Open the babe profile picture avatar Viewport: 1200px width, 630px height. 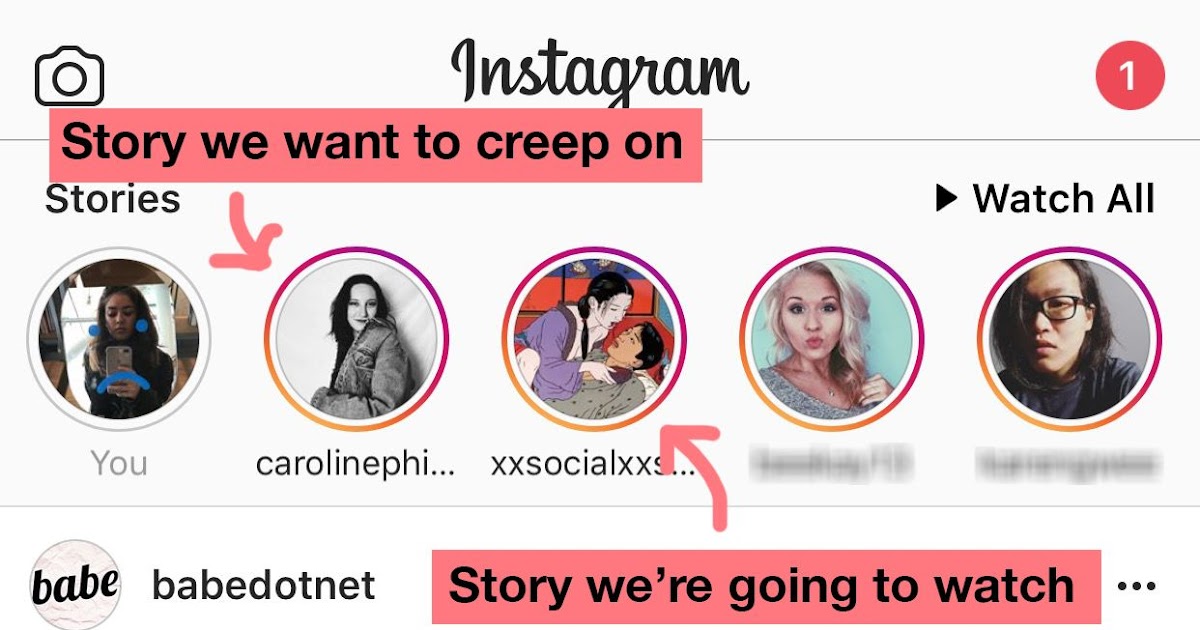tap(75, 585)
